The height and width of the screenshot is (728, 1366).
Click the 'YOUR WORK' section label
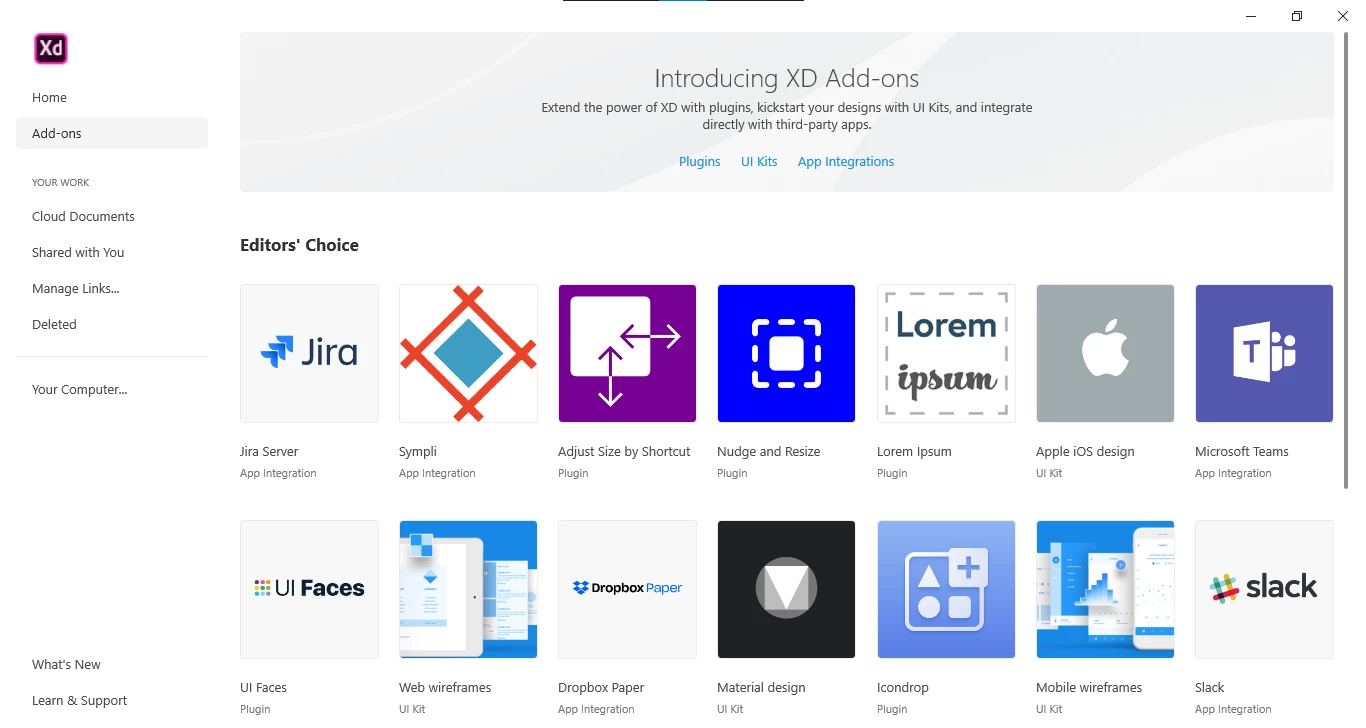pyautogui.click(x=60, y=183)
